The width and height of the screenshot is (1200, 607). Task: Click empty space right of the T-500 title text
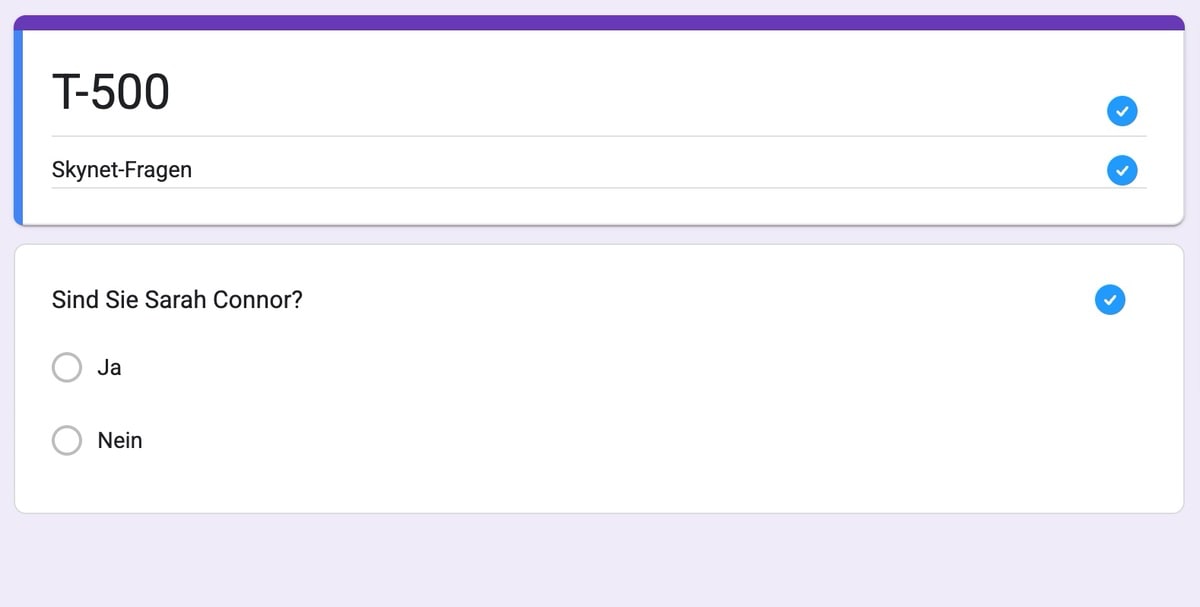click(600, 94)
